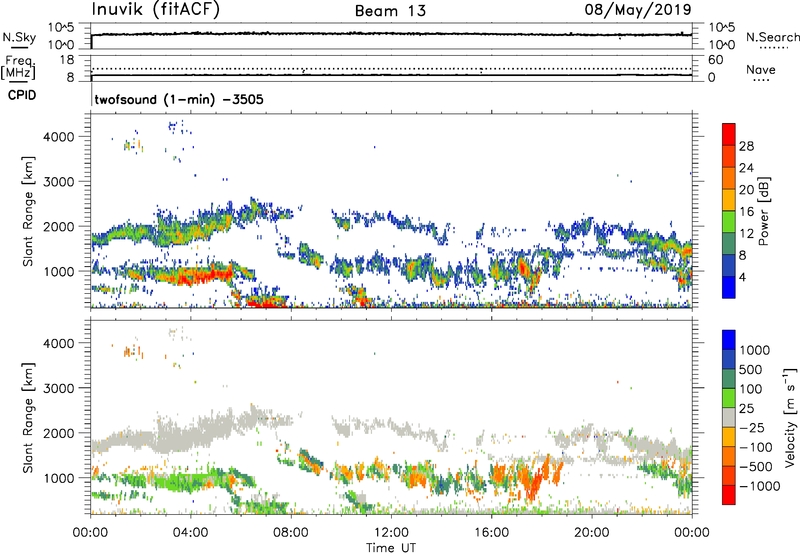Click the 'Inuvik (fitACF)' title text
The width and height of the screenshot is (800, 554).
click(155, 10)
